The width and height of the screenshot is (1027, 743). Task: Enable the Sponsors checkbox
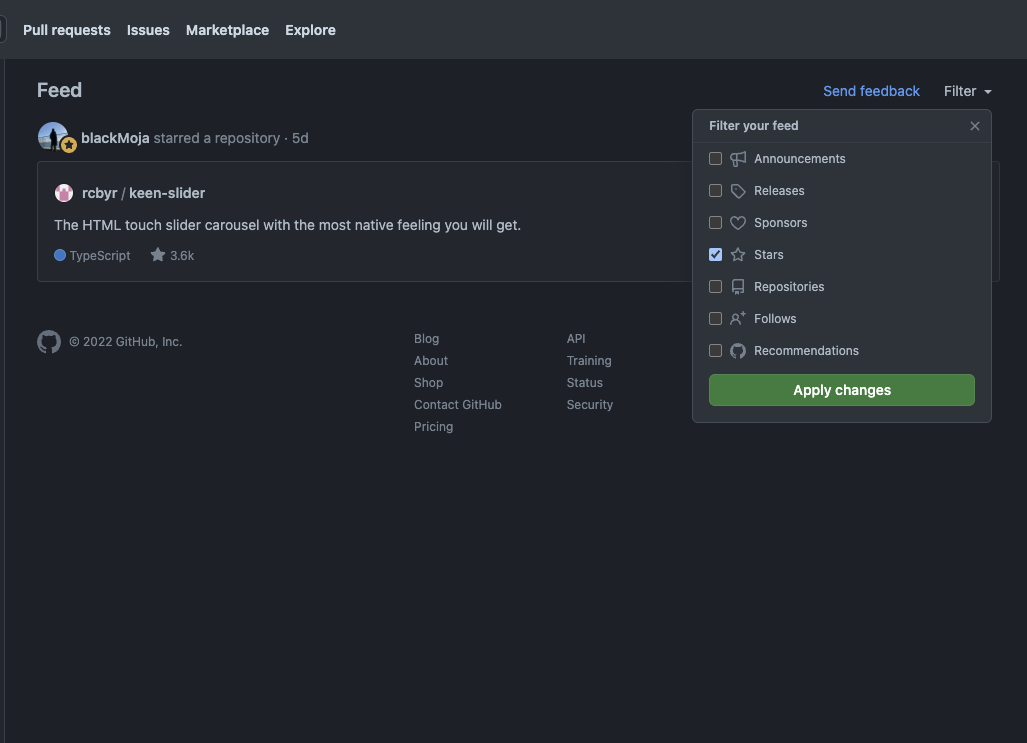(715, 223)
